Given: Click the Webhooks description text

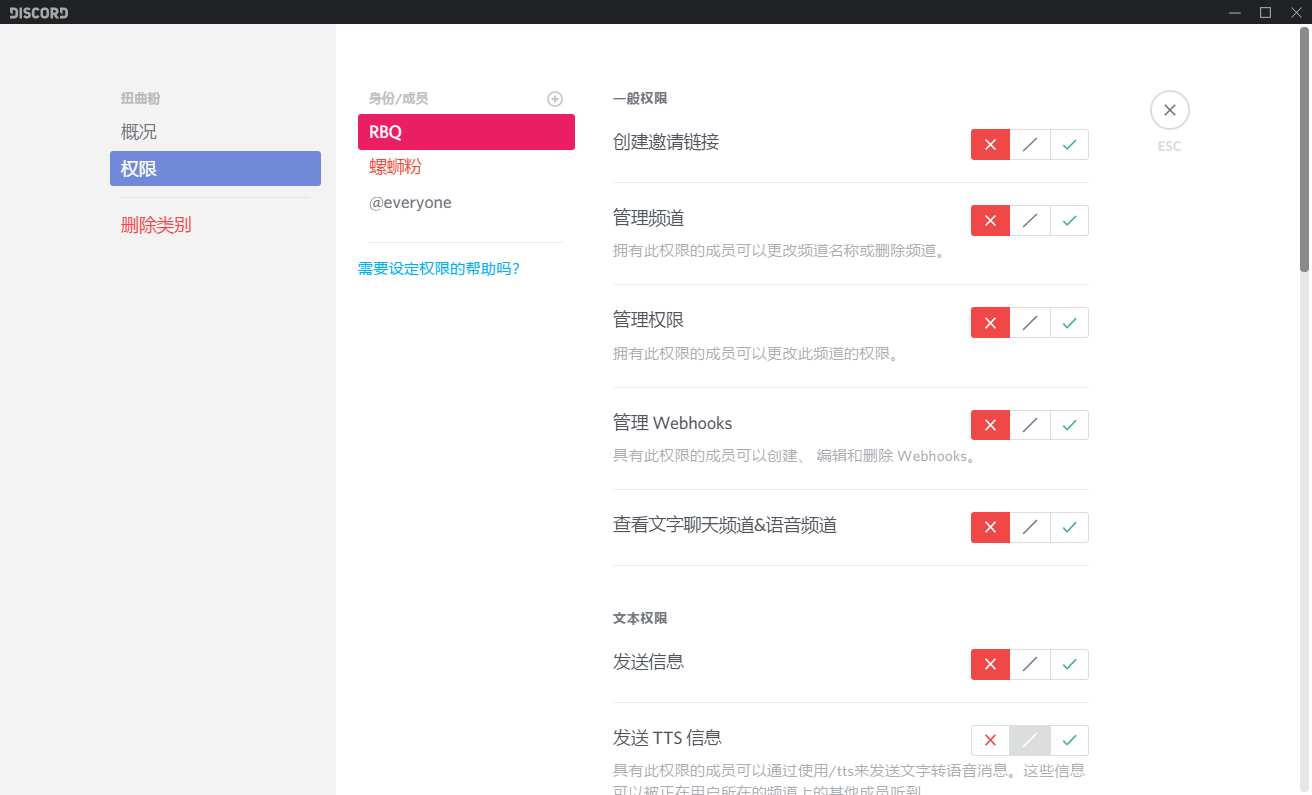Looking at the screenshot, I should (x=794, y=456).
